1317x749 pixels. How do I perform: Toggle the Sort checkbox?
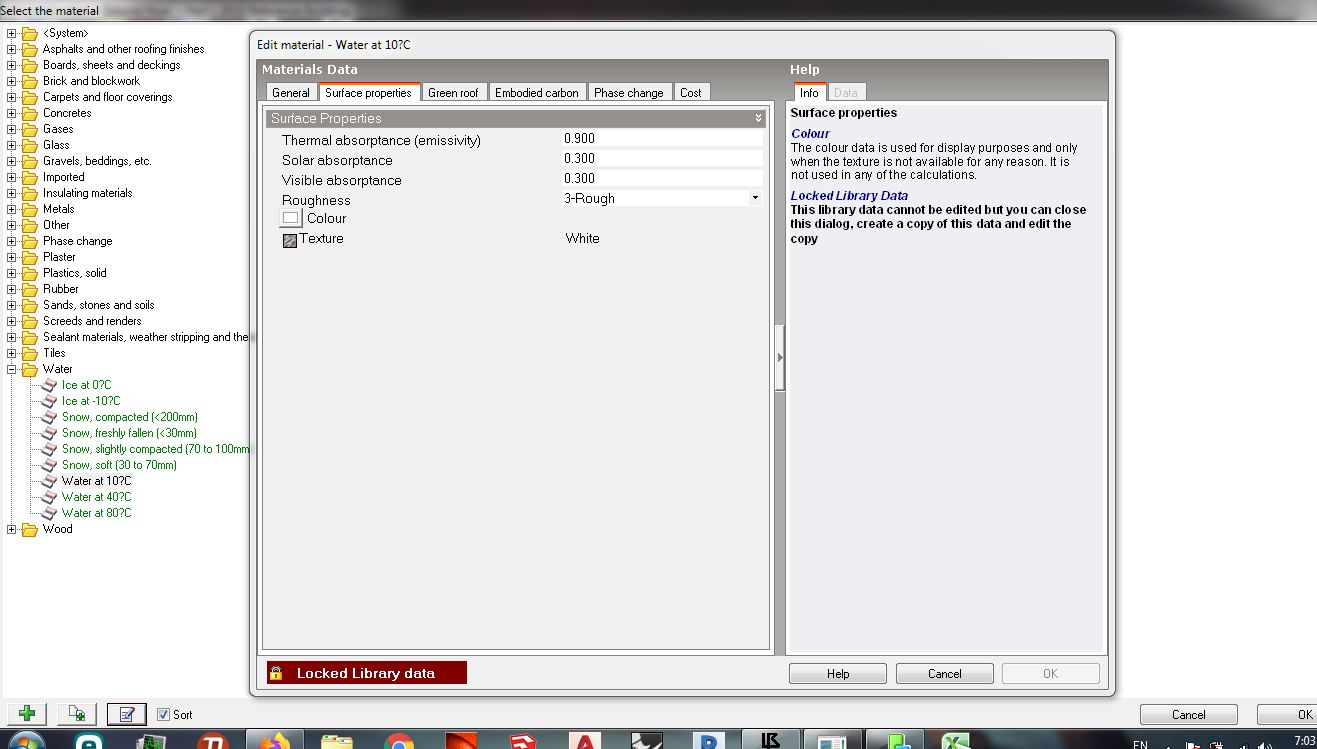164,714
